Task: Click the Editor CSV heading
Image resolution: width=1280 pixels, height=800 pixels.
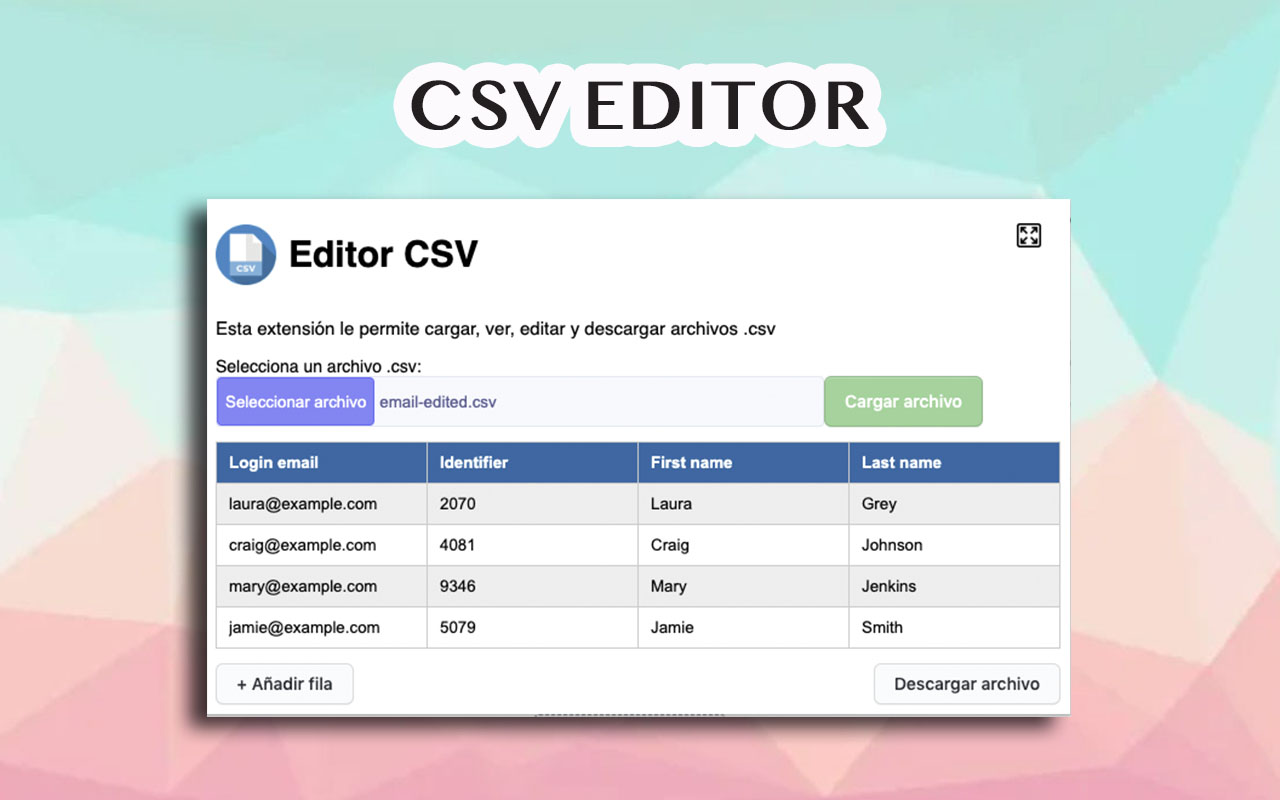Action: [384, 254]
